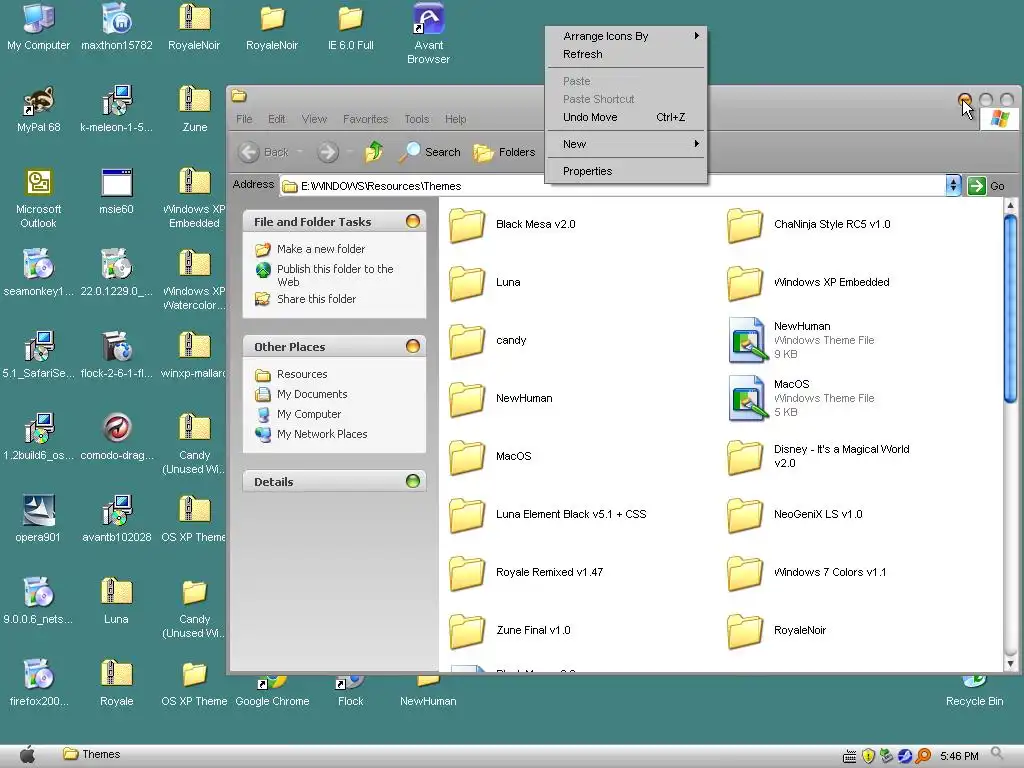
Task: Open the My Computer desktop icon
Action: [39, 27]
